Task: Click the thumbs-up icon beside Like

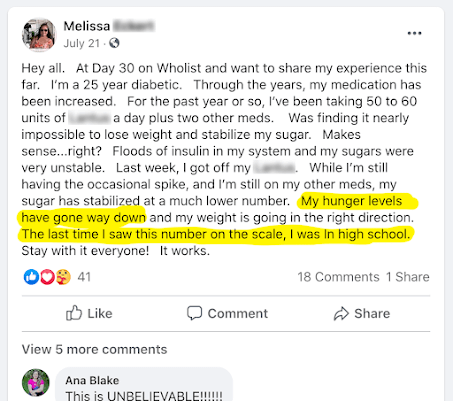Action: point(74,313)
